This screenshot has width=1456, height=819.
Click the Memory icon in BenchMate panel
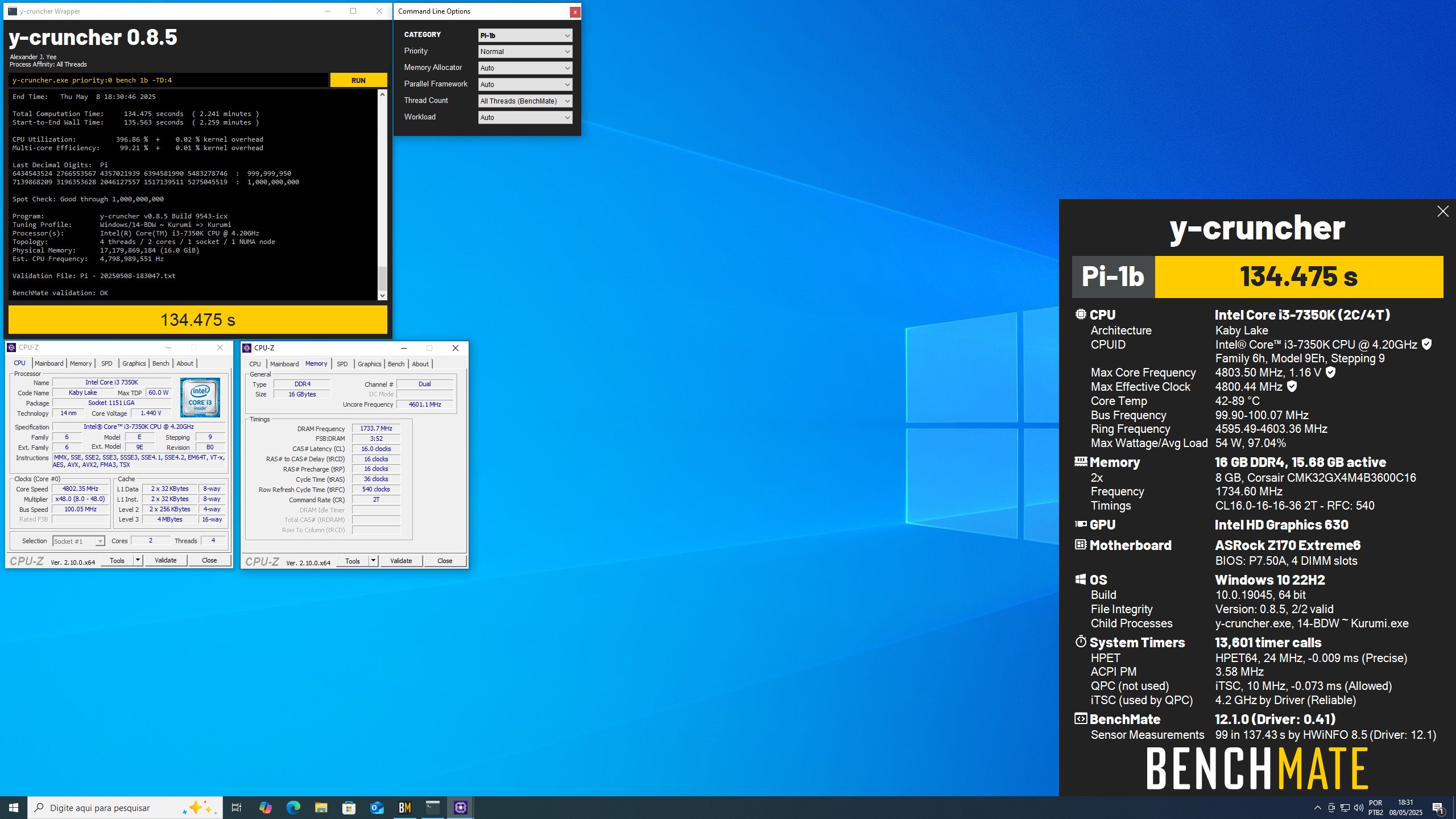click(x=1081, y=461)
